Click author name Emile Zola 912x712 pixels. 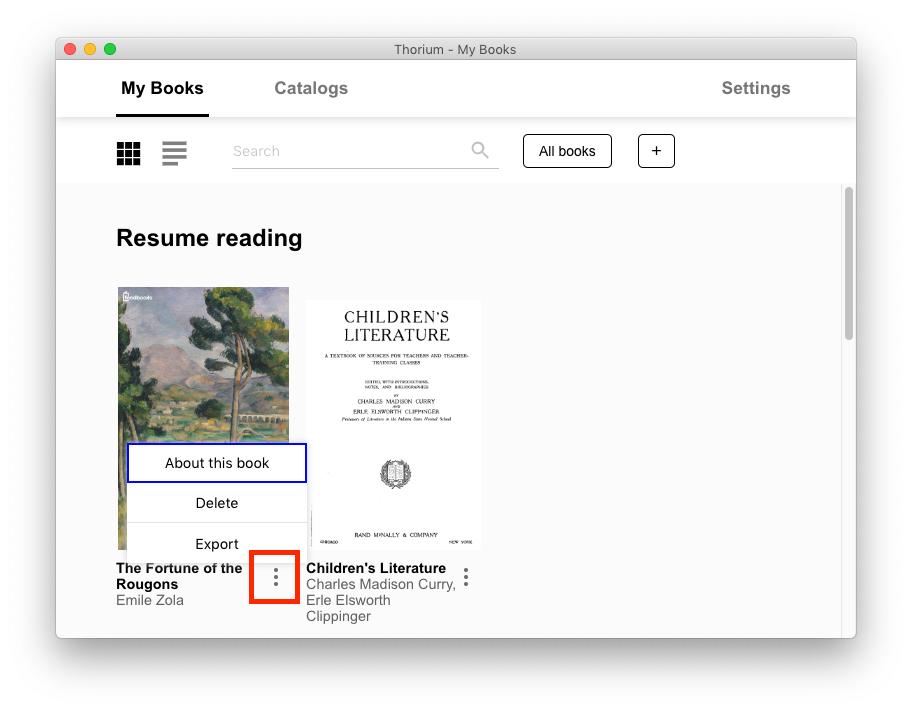pyautogui.click(x=150, y=600)
